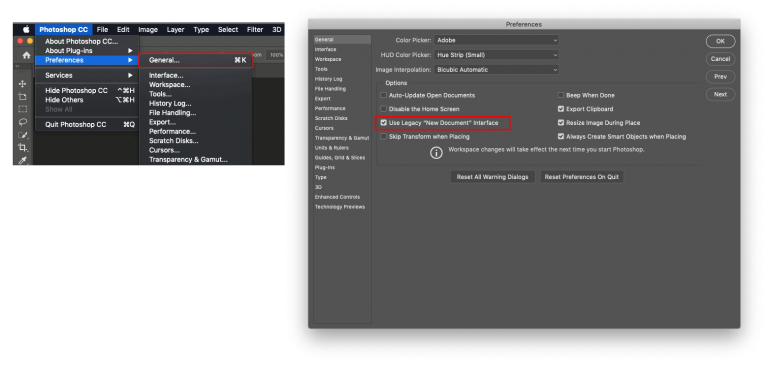Viewport: 768px width, 365px height.
Task: Select the Artboard tool icon
Action: tap(23, 97)
